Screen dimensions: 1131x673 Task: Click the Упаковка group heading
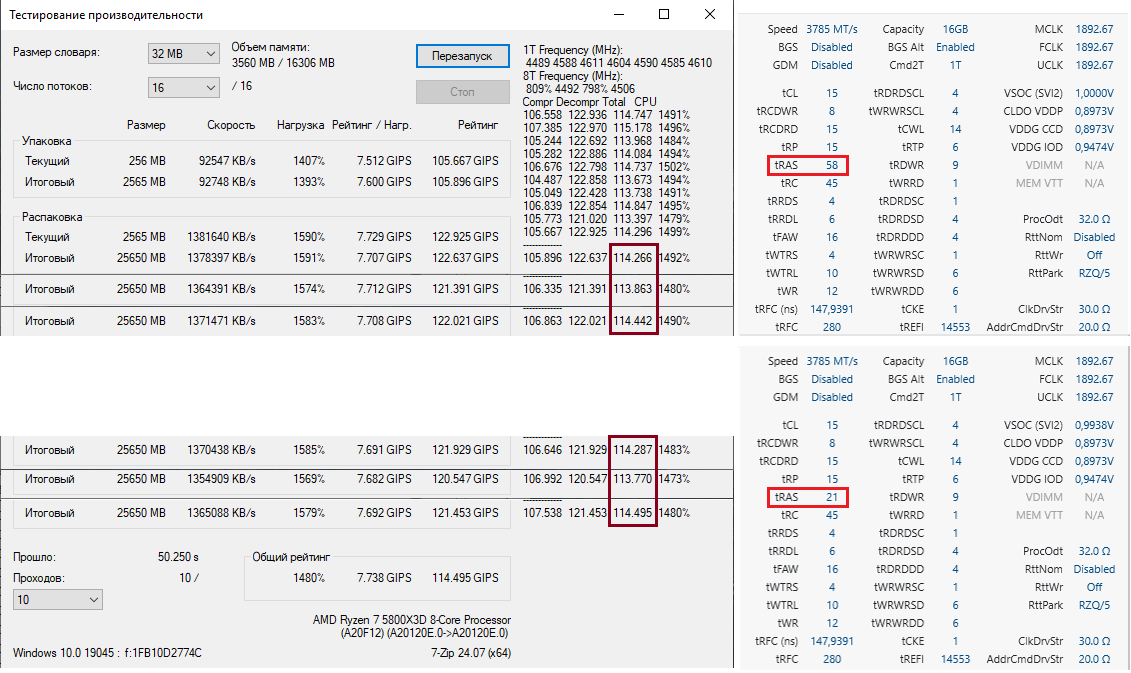coord(47,141)
